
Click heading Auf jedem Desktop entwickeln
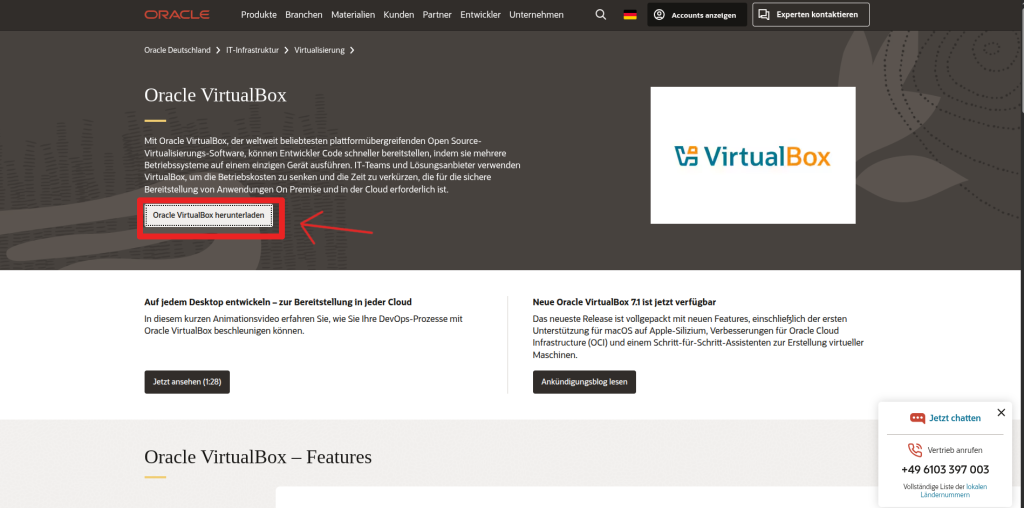pyautogui.click(x=278, y=302)
